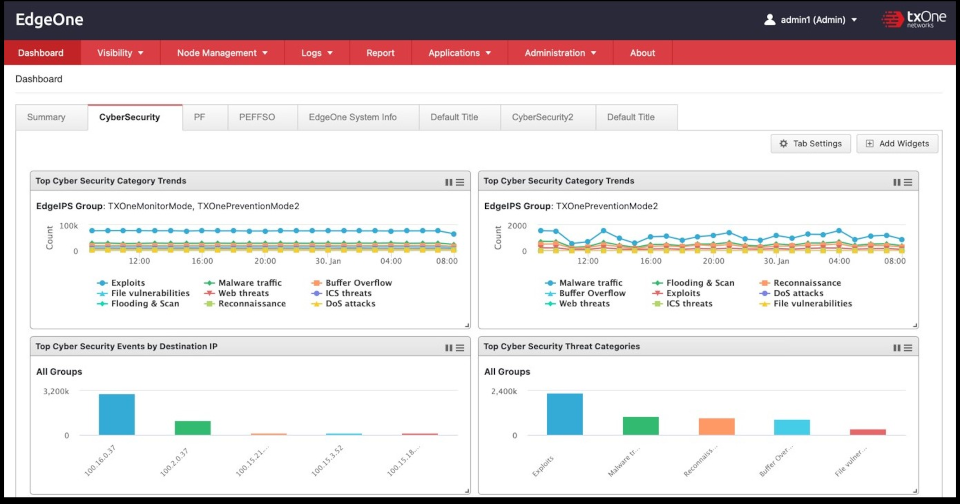960x504 pixels.
Task: Toggle Exploits series in left trends legend
Action: tap(121, 283)
